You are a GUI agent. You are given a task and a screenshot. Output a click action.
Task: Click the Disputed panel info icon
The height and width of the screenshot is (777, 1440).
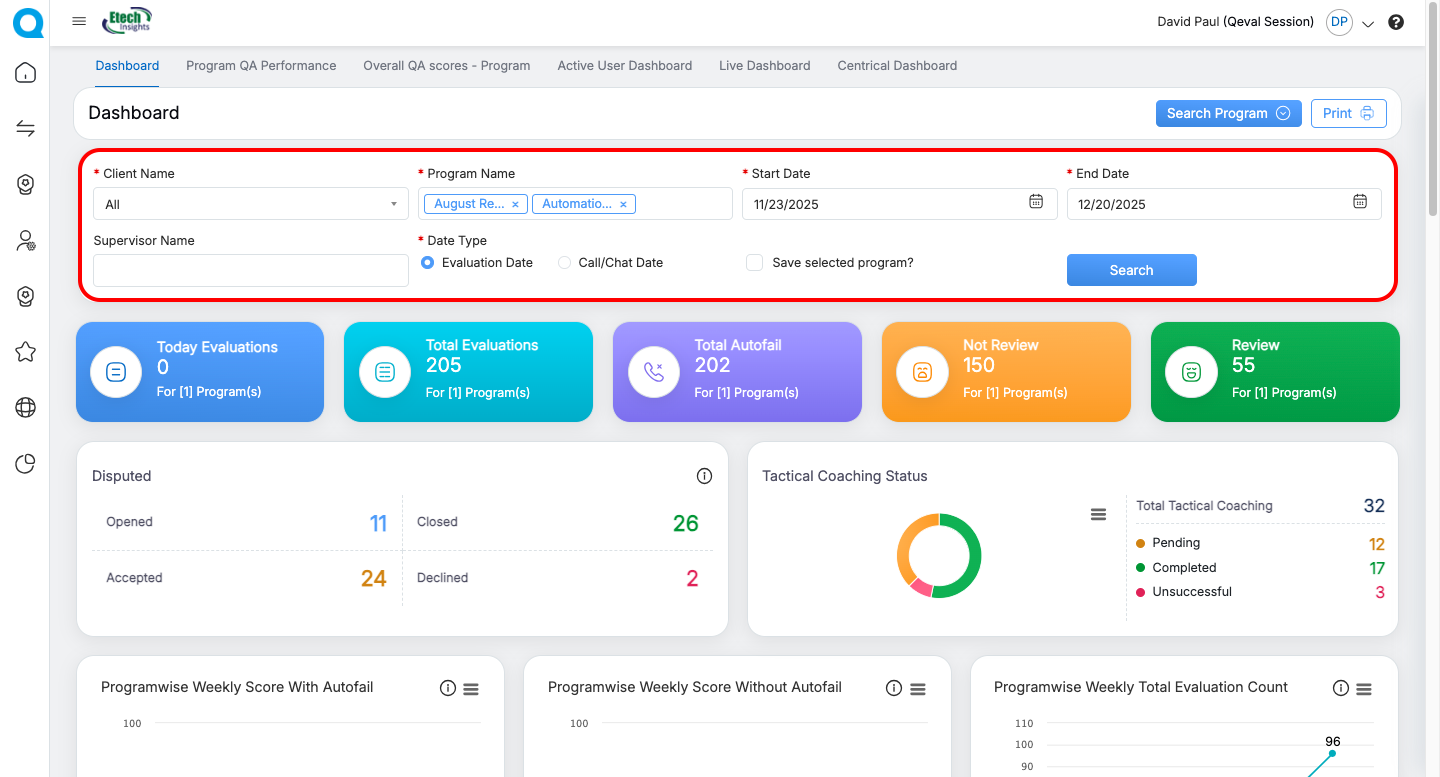coord(704,476)
